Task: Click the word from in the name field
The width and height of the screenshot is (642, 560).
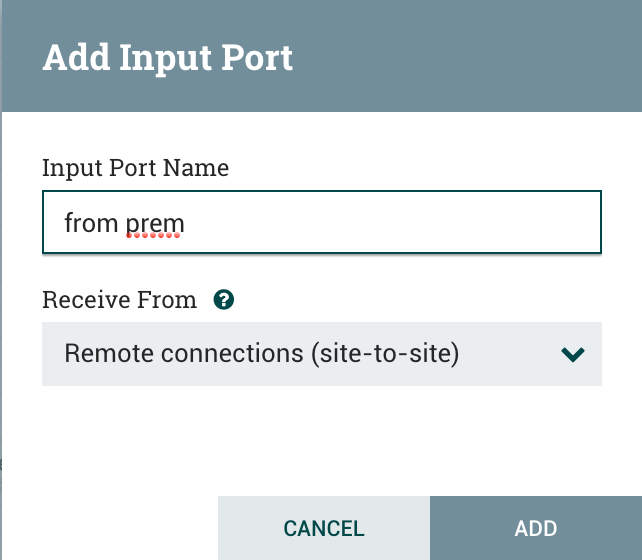Action: [91, 223]
